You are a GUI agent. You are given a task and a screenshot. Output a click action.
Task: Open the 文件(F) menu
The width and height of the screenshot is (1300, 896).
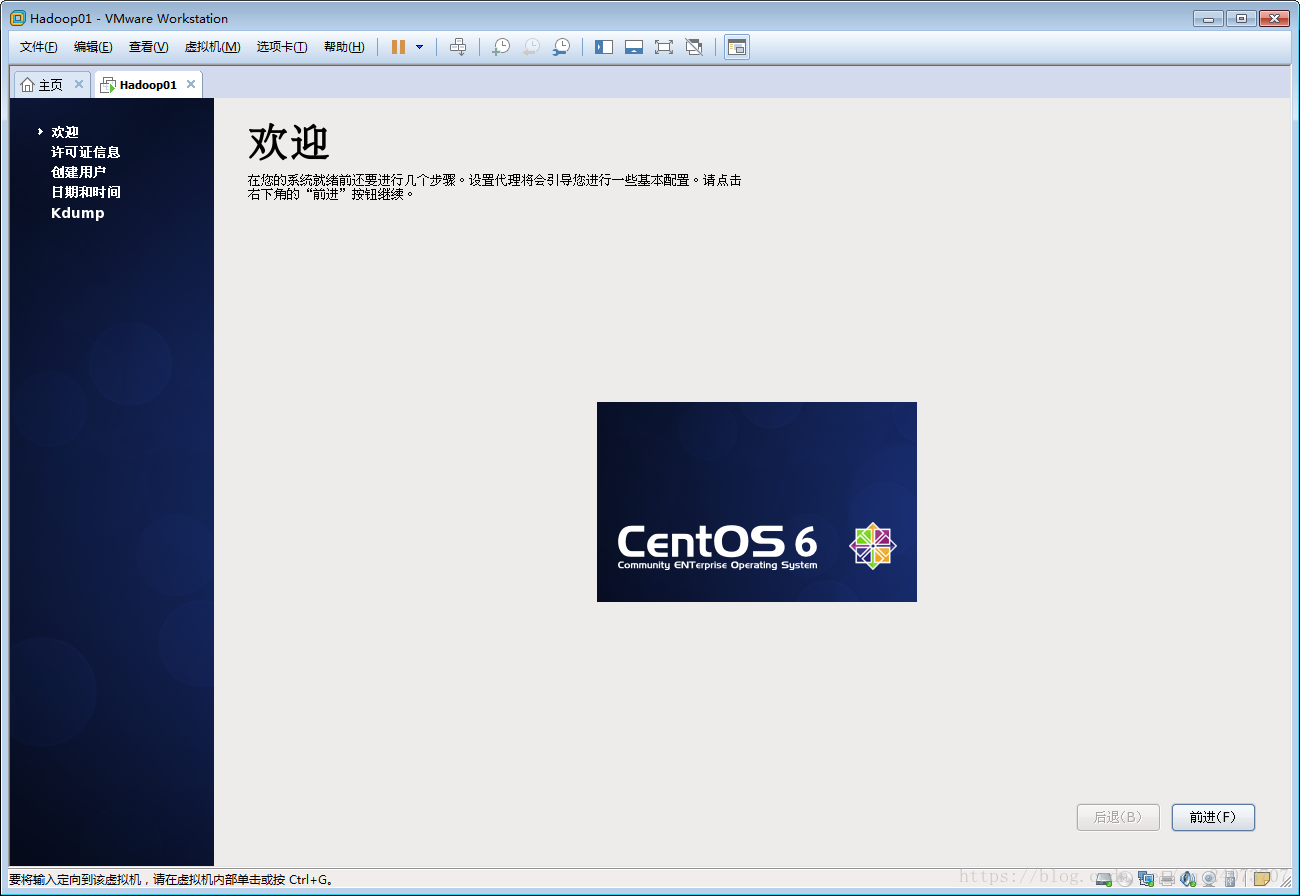coord(39,47)
